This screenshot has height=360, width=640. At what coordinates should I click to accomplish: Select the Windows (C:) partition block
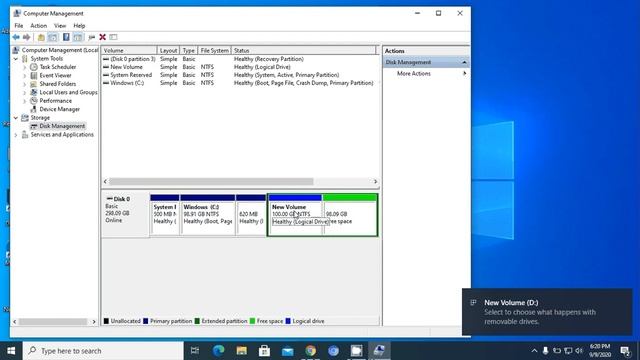(208, 215)
